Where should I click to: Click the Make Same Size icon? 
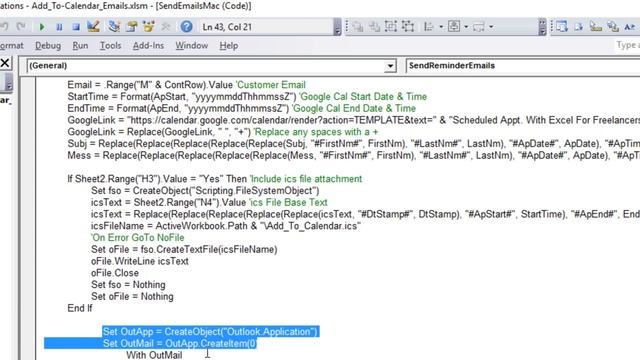point(478,27)
